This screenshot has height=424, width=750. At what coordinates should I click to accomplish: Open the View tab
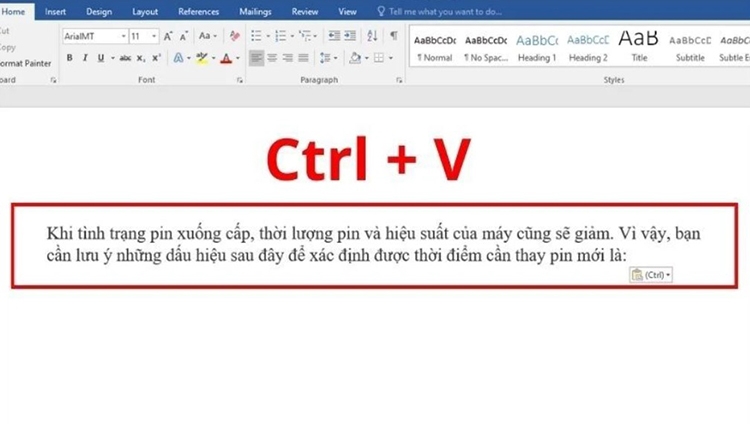[x=347, y=11]
